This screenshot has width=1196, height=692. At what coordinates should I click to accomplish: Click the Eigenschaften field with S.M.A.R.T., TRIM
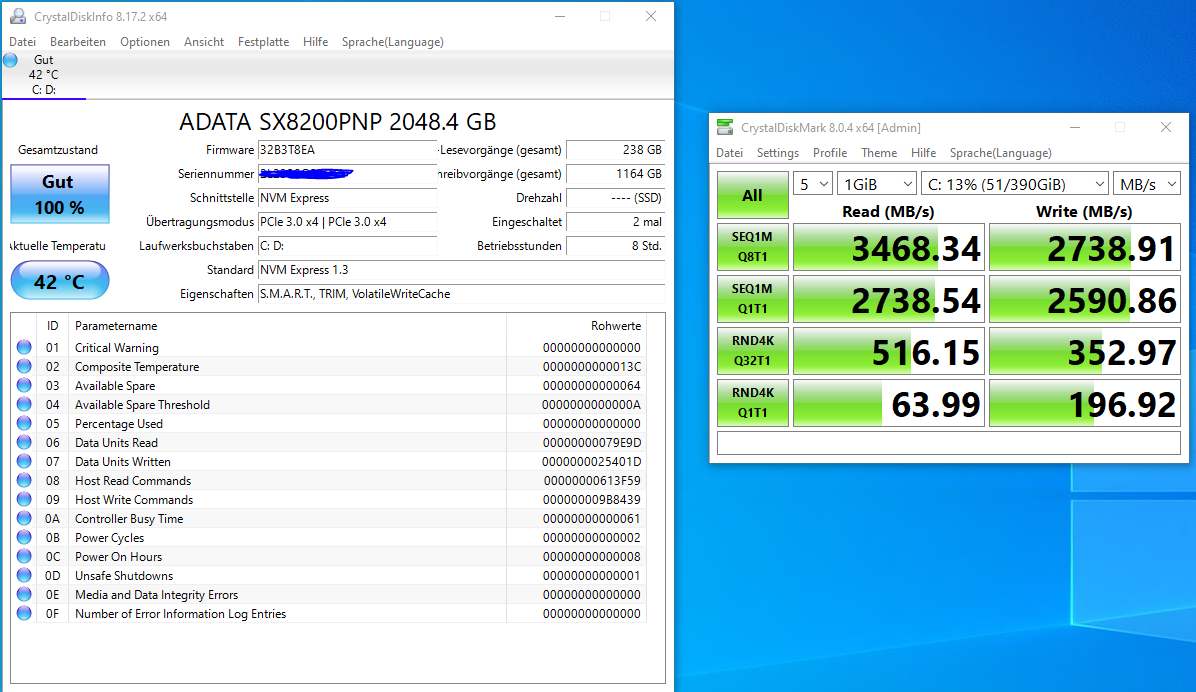[461, 294]
